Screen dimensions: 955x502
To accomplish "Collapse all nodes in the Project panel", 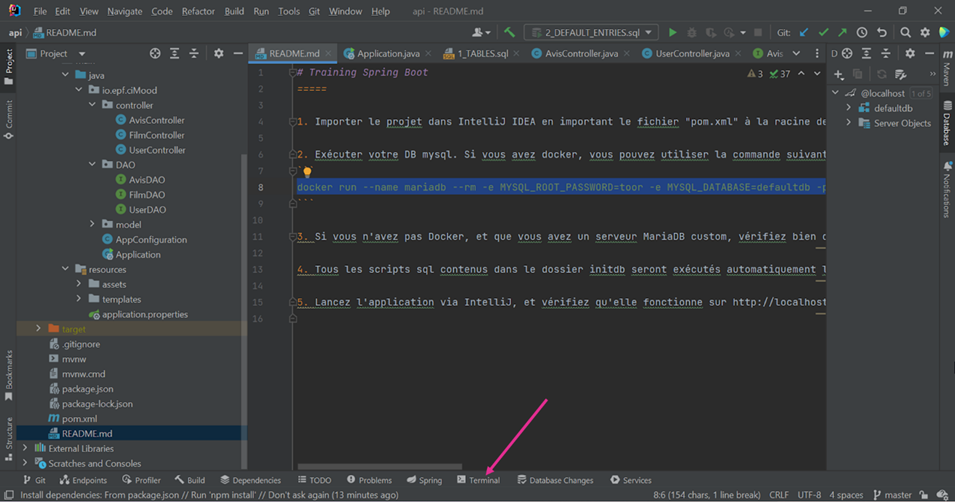I will coord(194,54).
